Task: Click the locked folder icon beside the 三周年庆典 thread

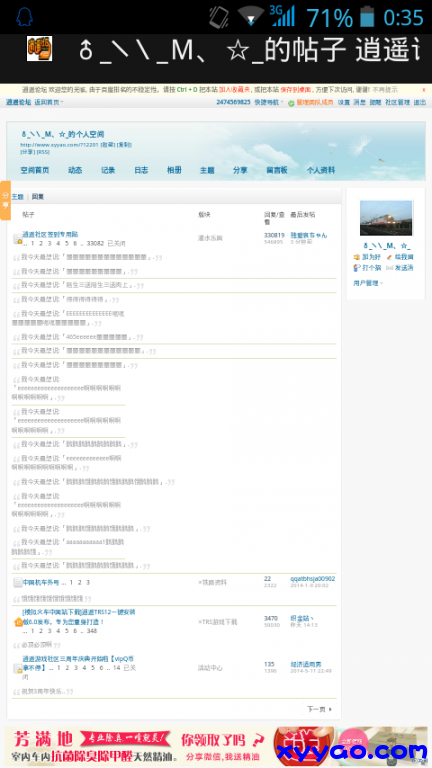Action: click(17, 669)
